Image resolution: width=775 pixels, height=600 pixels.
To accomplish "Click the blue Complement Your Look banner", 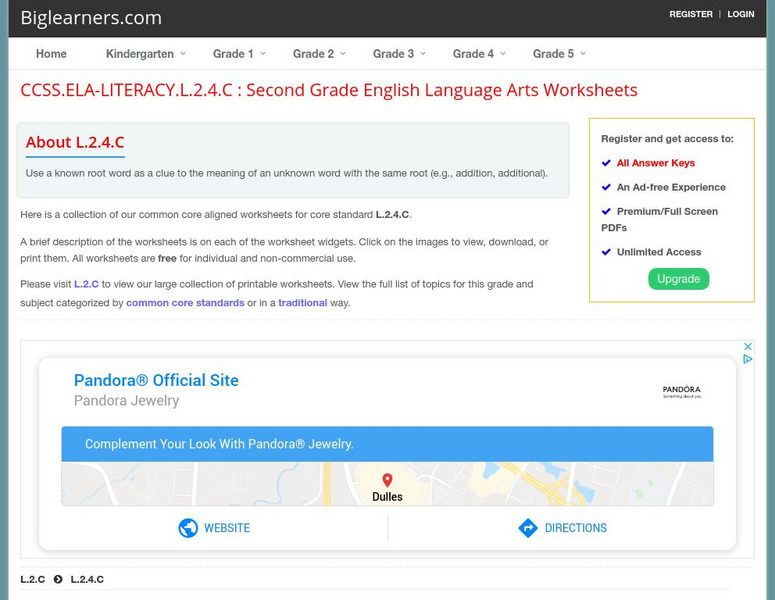I will [388, 444].
